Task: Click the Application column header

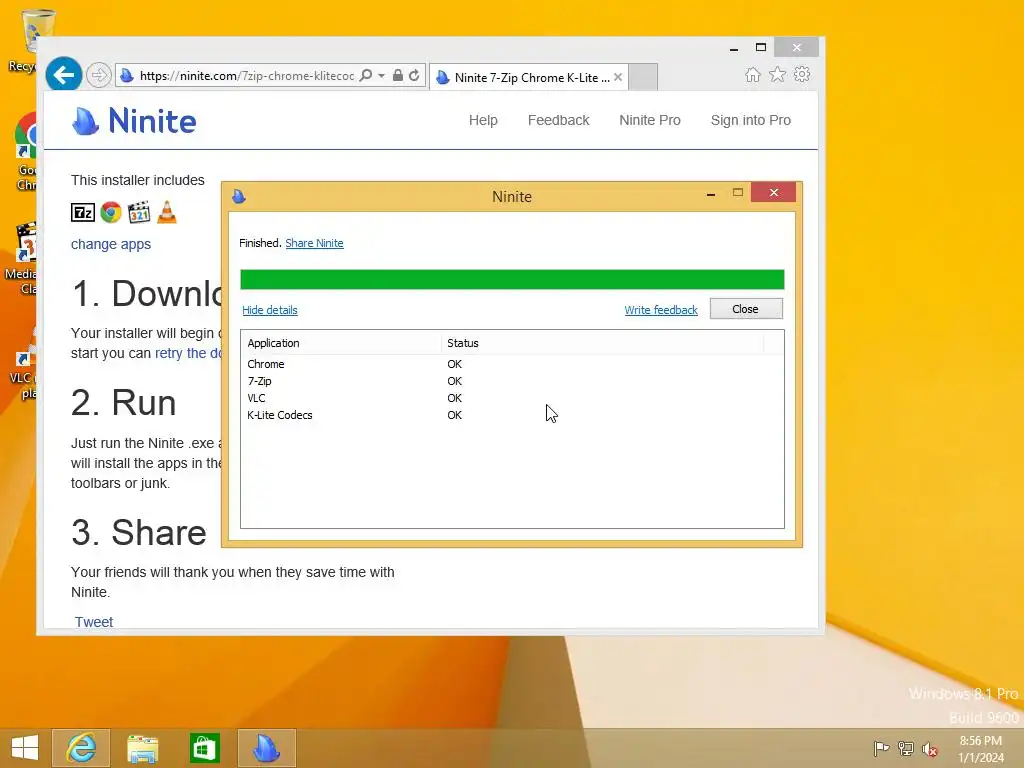Action: pyautogui.click(x=341, y=343)
